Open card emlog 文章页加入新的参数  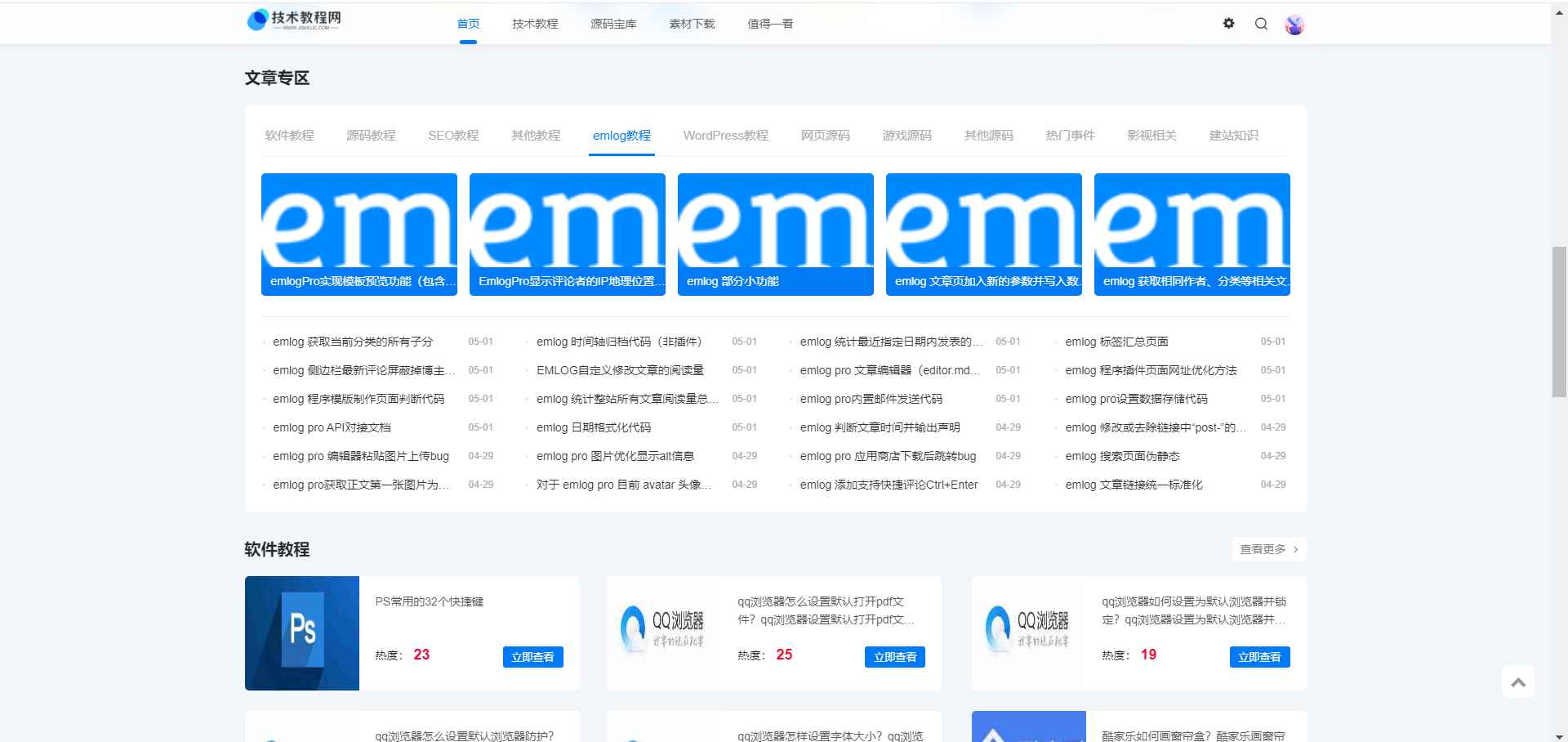(x=984, y=235)
